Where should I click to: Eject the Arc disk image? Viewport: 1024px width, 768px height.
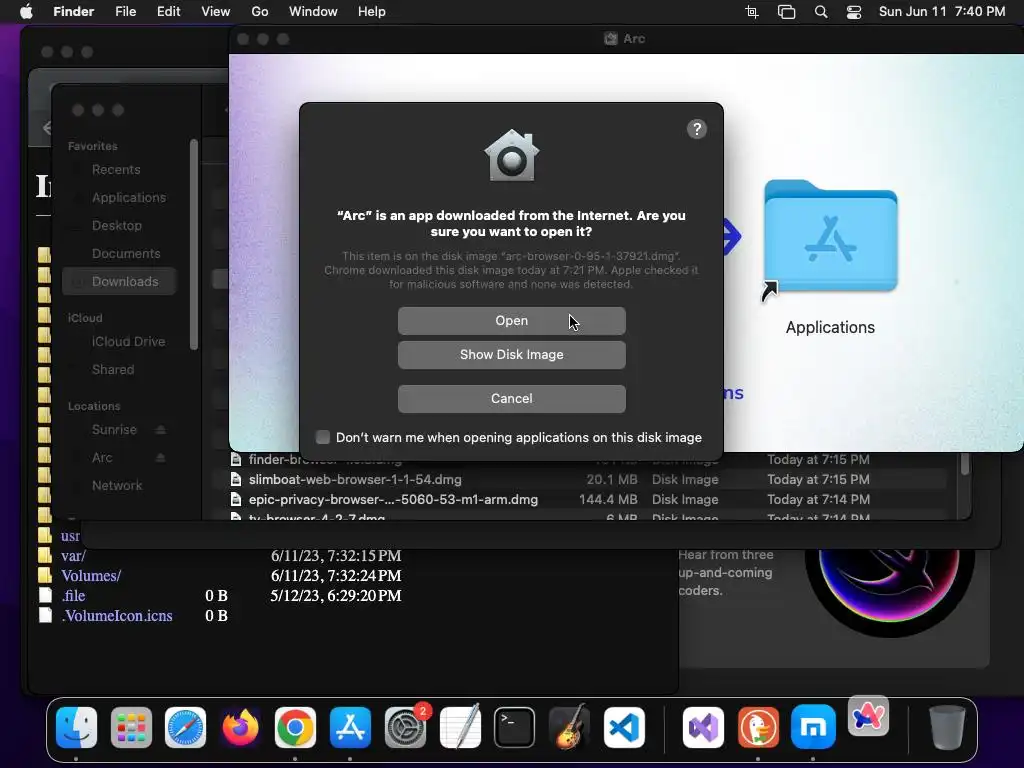point(161,458)
